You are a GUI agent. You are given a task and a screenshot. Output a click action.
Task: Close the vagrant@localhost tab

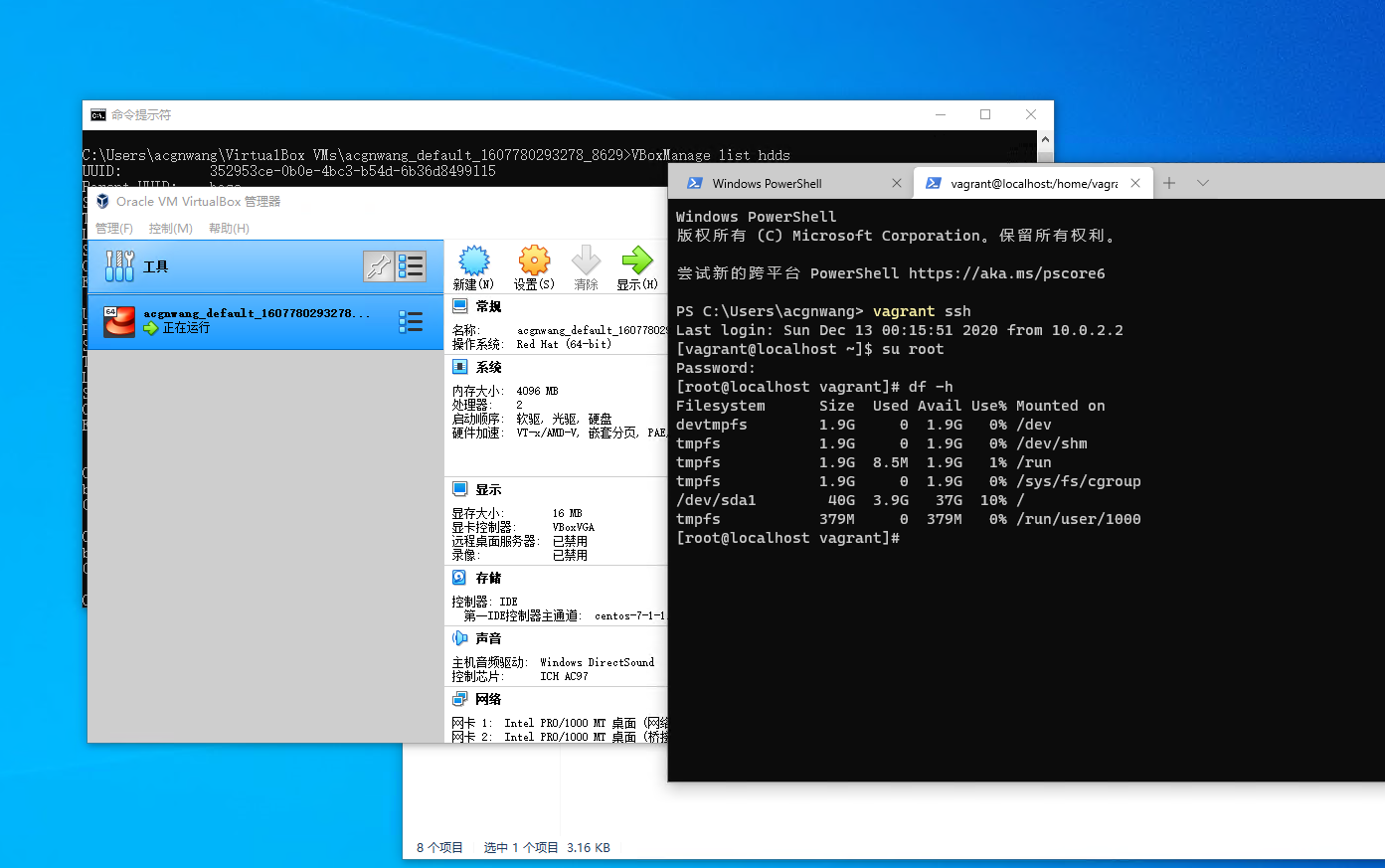coord(1135,183)
